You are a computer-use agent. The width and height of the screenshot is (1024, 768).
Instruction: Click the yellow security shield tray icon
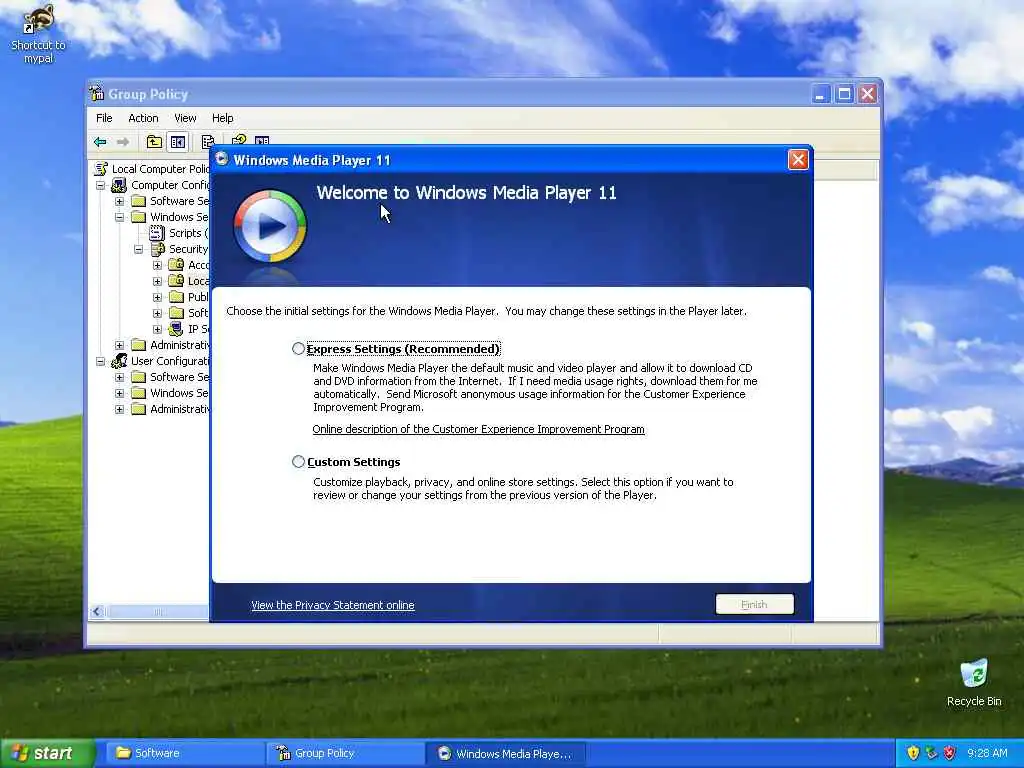tap(913, 753)
